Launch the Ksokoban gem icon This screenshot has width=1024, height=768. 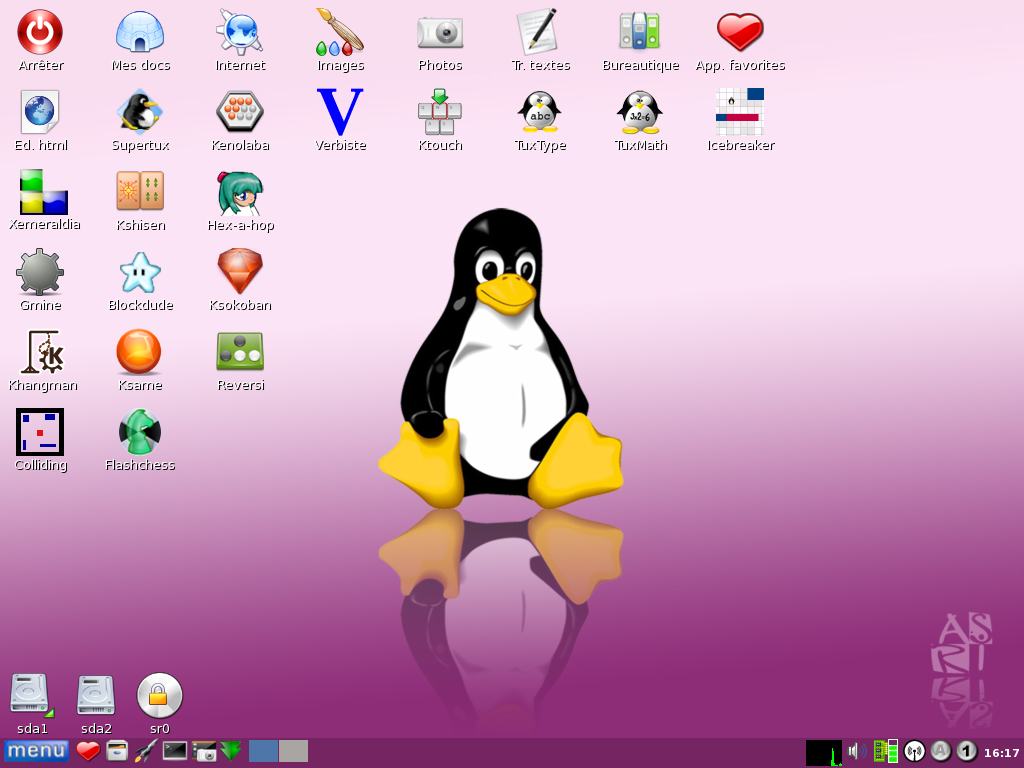(240, 272)
